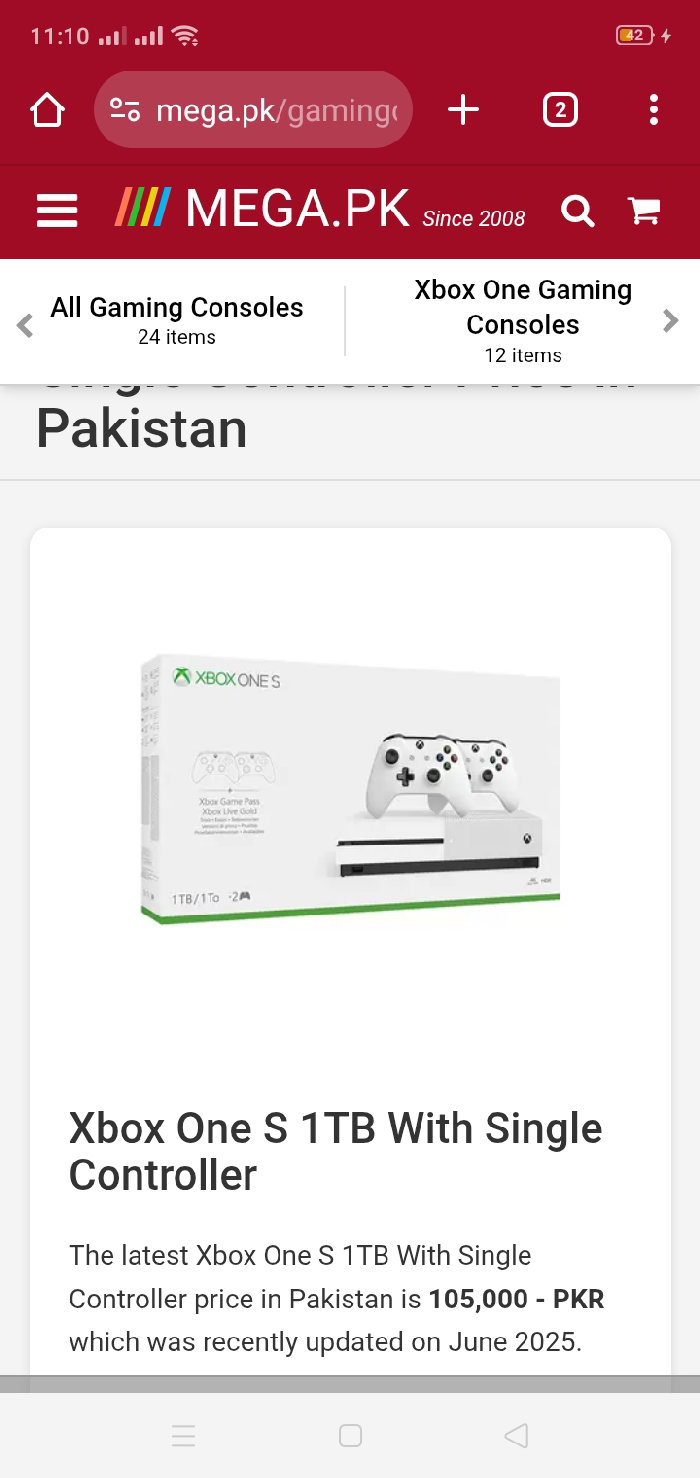The height and width of the screenshot is (1478, 700).
Task: Tap Android back triangle navigation button
Action: pyautogui.click(x=516, y=1436)
